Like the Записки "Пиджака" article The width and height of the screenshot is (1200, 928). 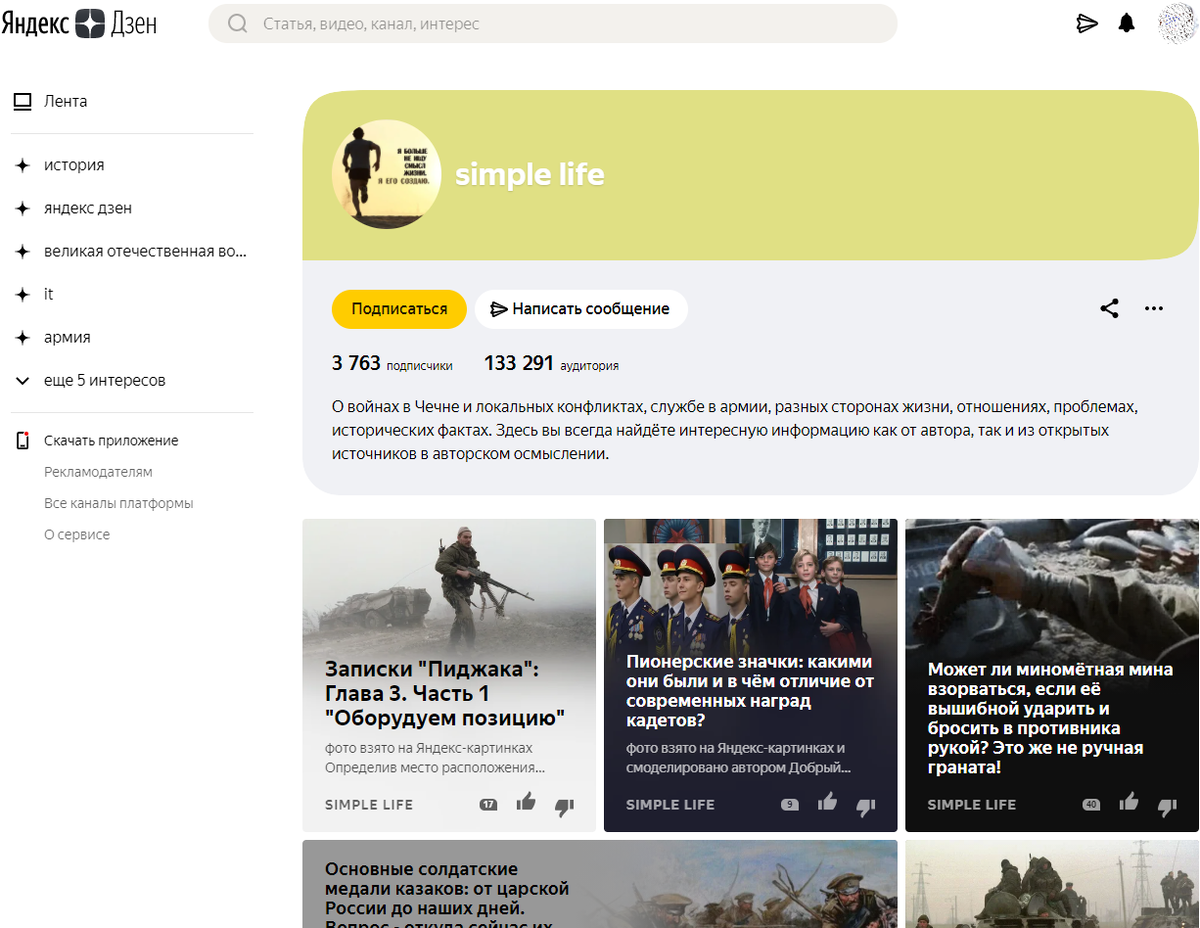[x=526, y=801]
